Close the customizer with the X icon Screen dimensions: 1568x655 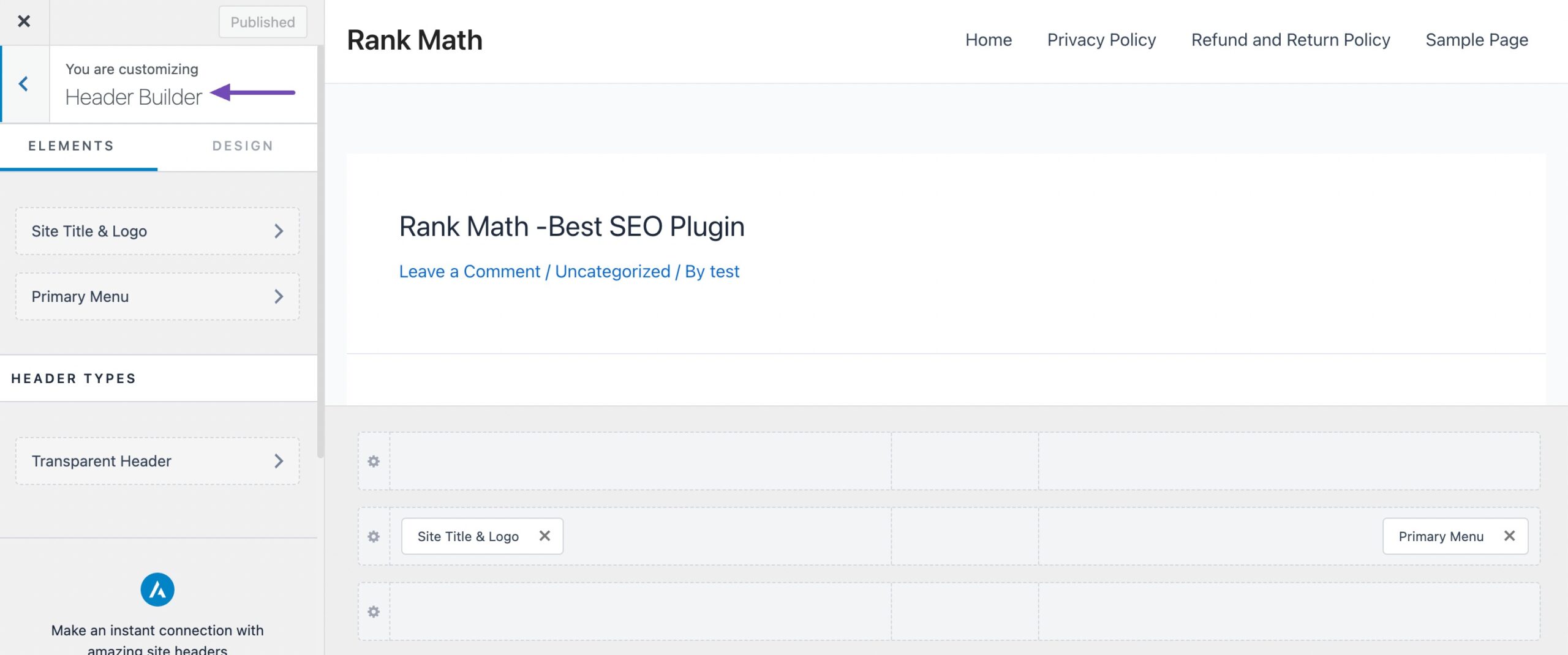click(24, 21)
